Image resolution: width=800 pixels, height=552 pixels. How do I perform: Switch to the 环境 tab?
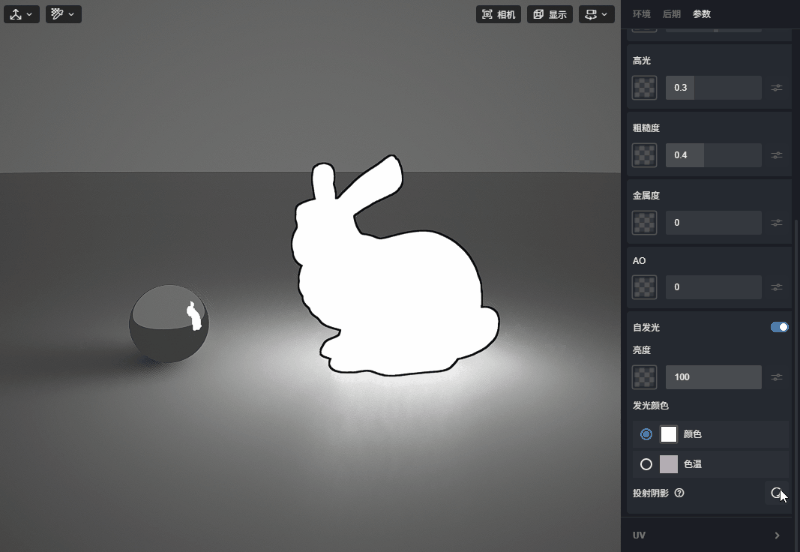point(641,14)
